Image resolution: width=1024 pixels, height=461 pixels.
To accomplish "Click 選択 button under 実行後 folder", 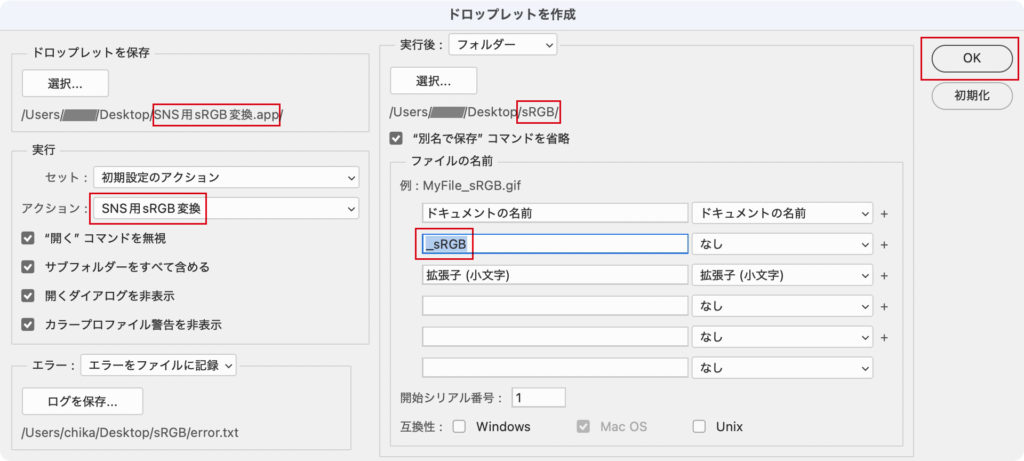I will point(433,80).
